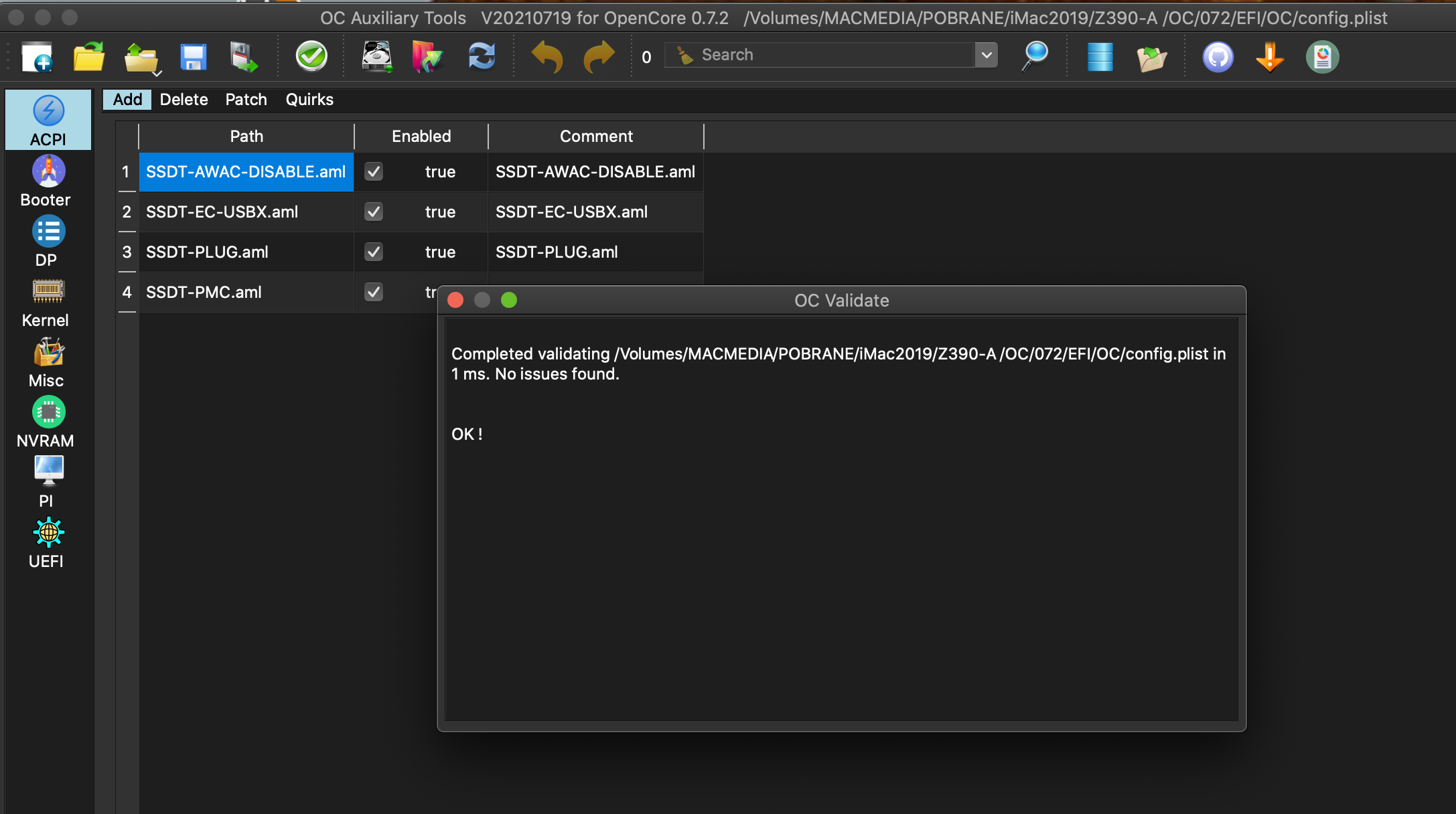Select the SSDT-PLUG.aml path cell

click(x=246, y=252)
